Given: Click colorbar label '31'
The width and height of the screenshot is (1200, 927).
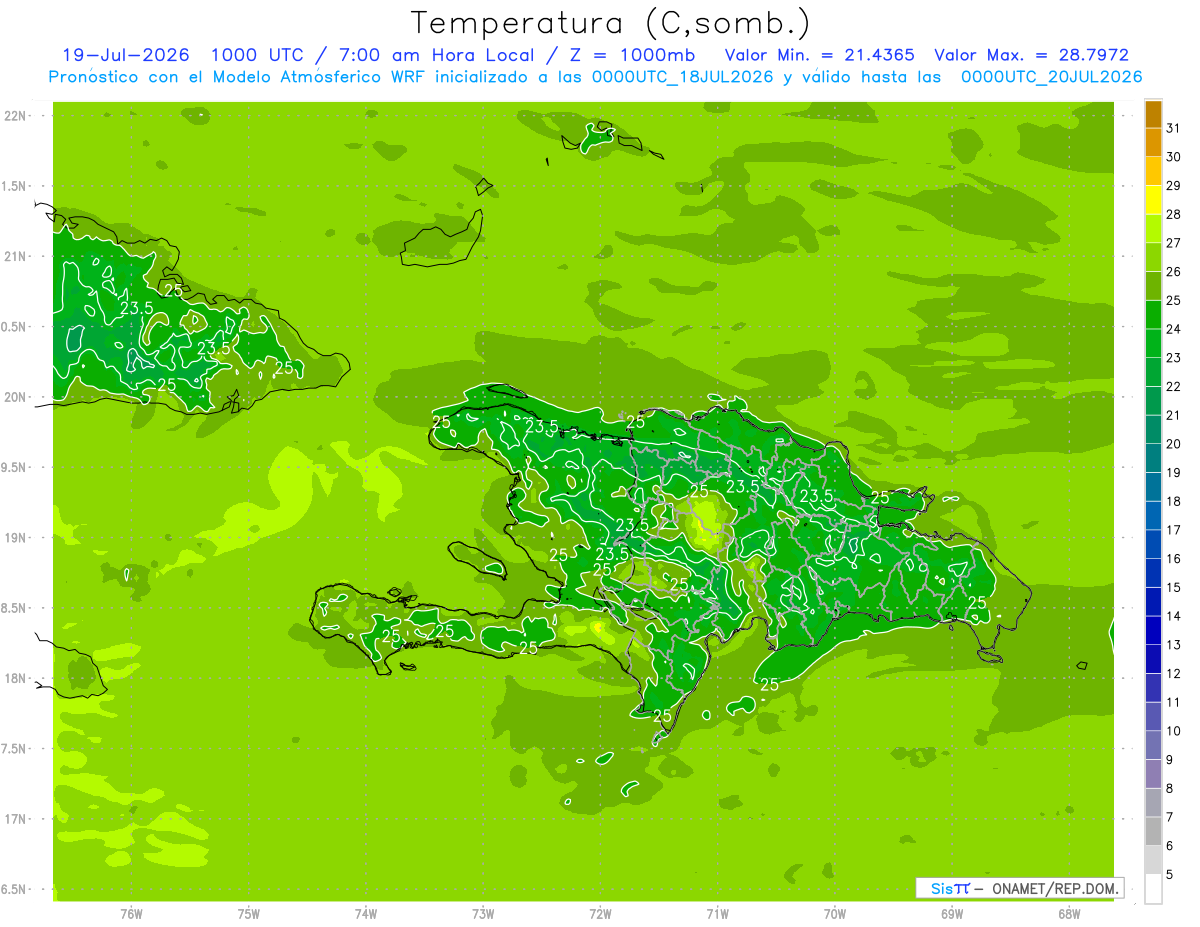Looking at the screenshot, I should point(1173,128).
